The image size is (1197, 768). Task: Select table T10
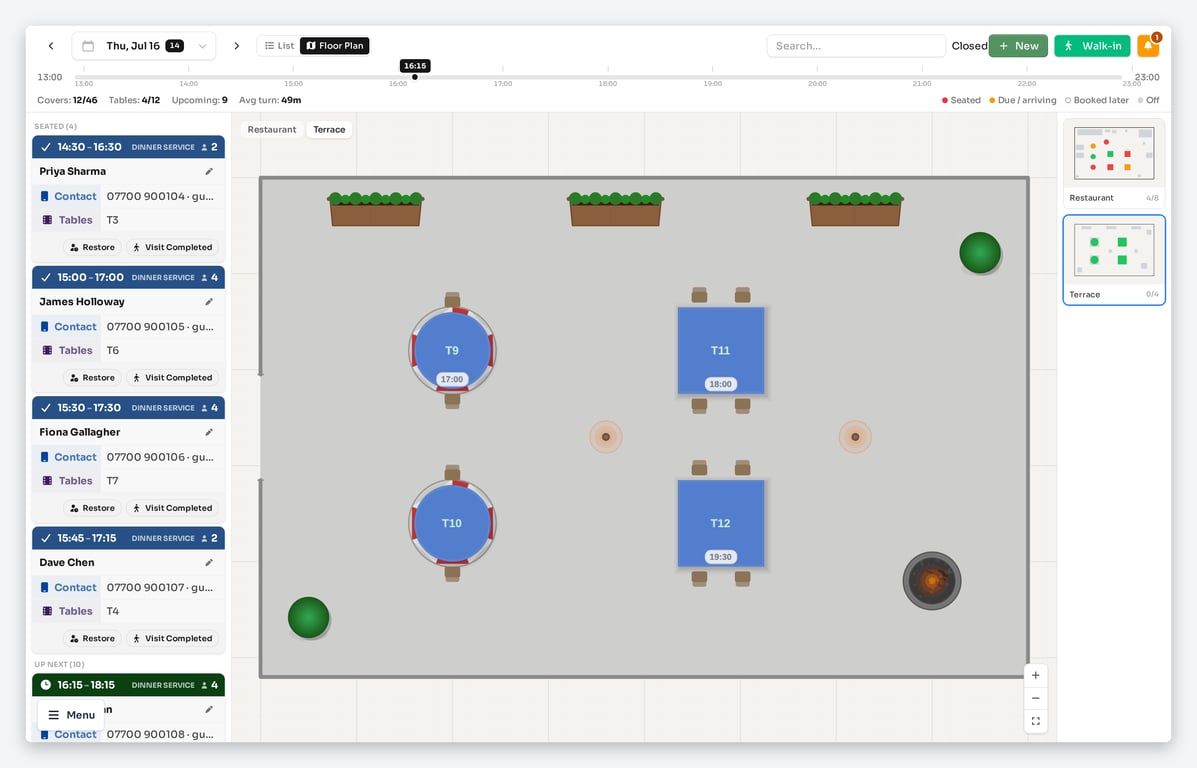(x=452, y=523)
